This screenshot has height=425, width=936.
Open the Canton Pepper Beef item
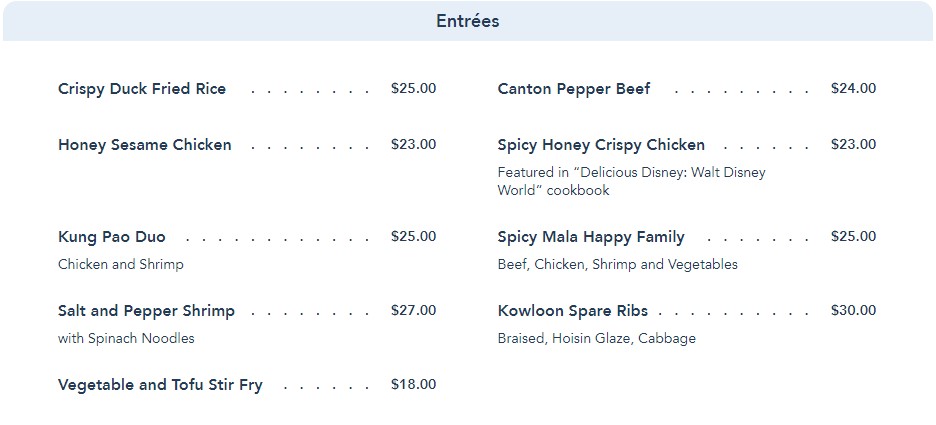tap(574, 89)
